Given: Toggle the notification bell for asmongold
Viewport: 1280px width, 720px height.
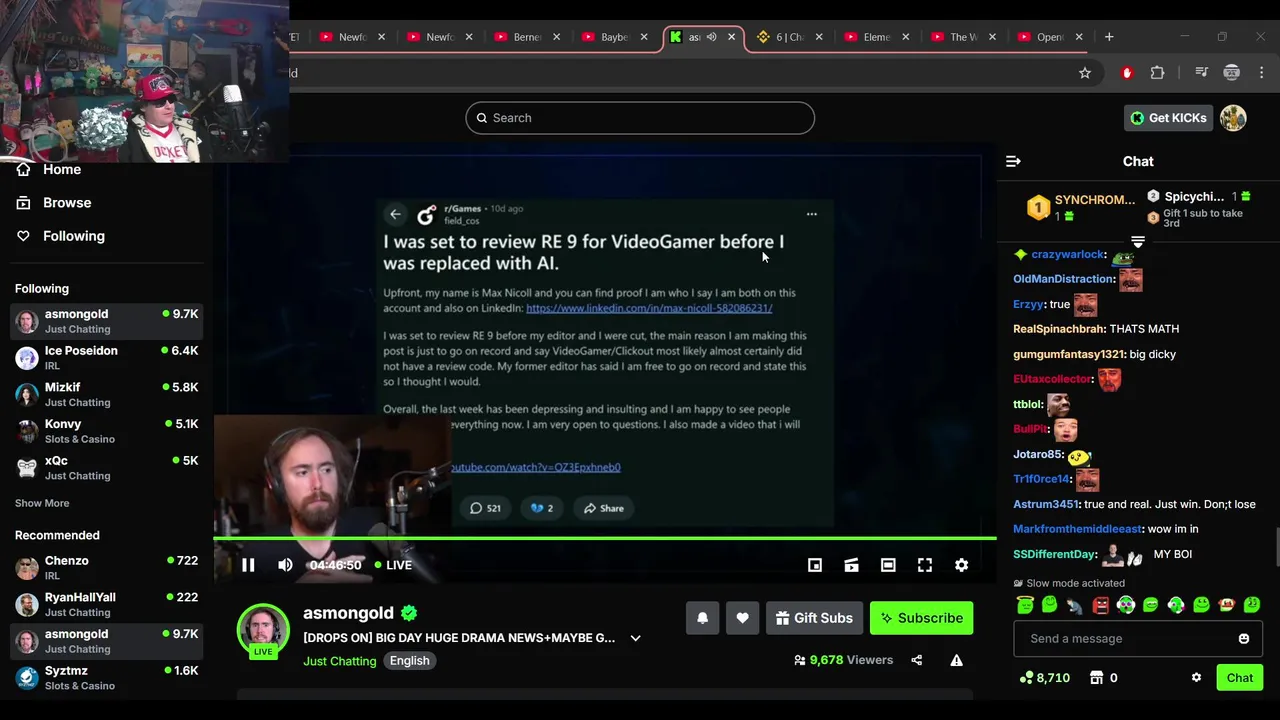Looking at the screenshot, I should (x=702, y=618).
